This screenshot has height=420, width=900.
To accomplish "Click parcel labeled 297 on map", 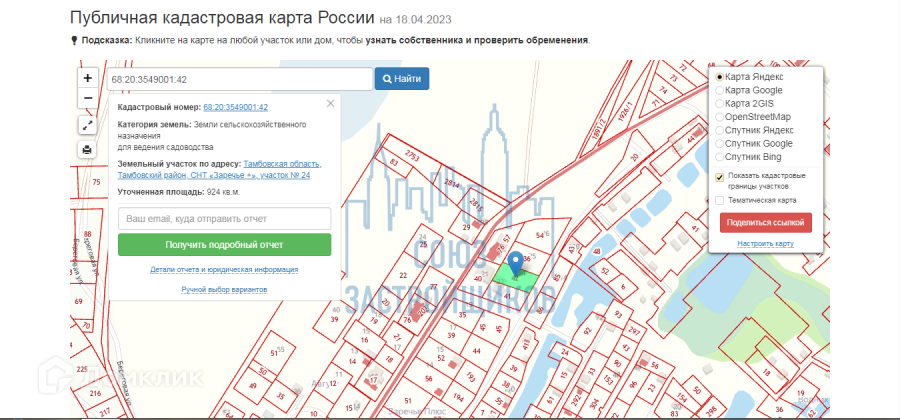I will point(634,332).
